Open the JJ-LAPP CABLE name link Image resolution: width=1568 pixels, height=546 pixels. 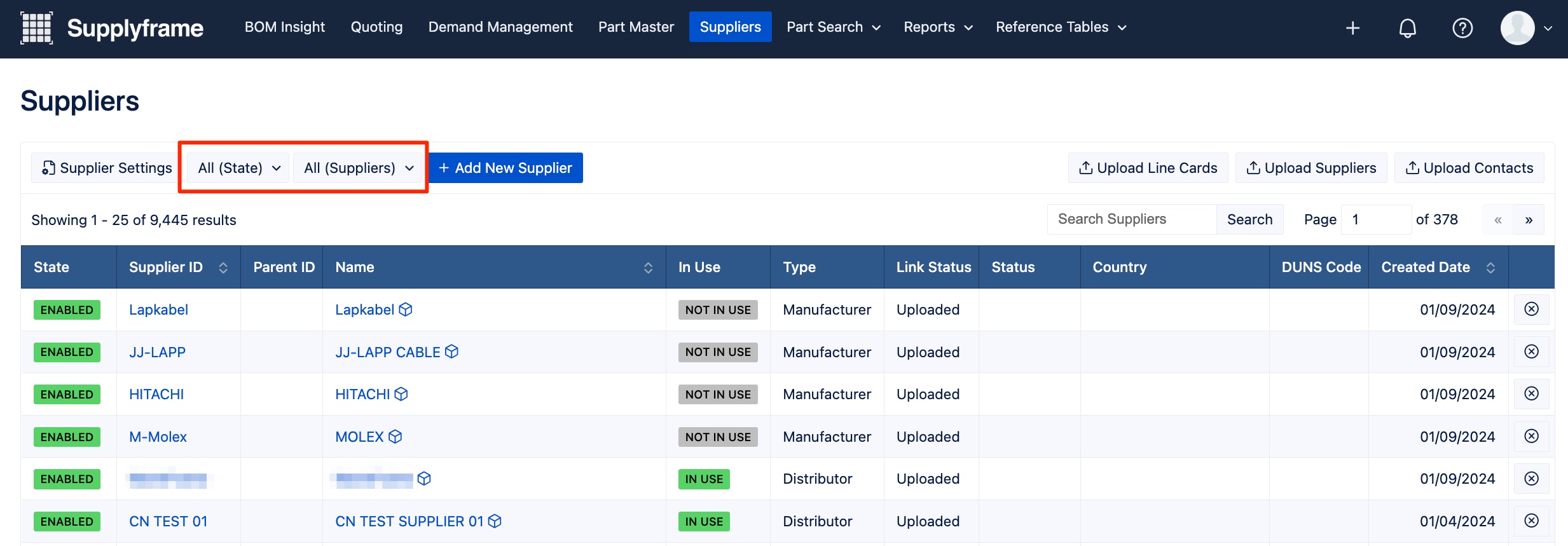[x=388, y=352]
